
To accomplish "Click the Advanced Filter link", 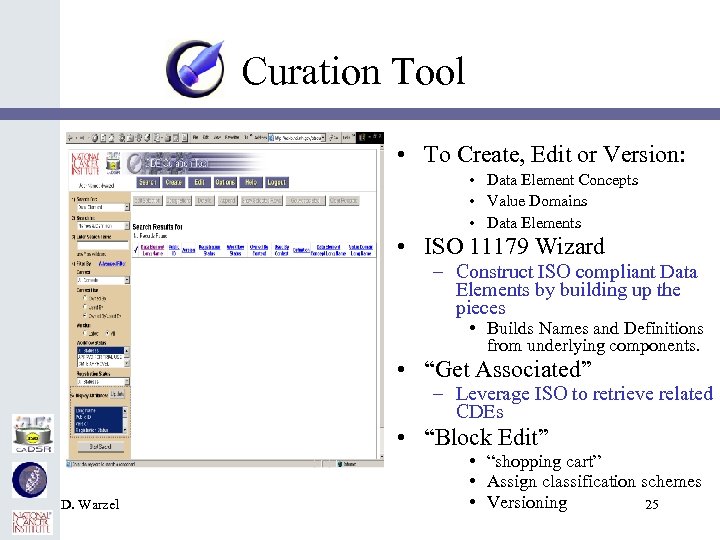I will click(x=112, y=264).
